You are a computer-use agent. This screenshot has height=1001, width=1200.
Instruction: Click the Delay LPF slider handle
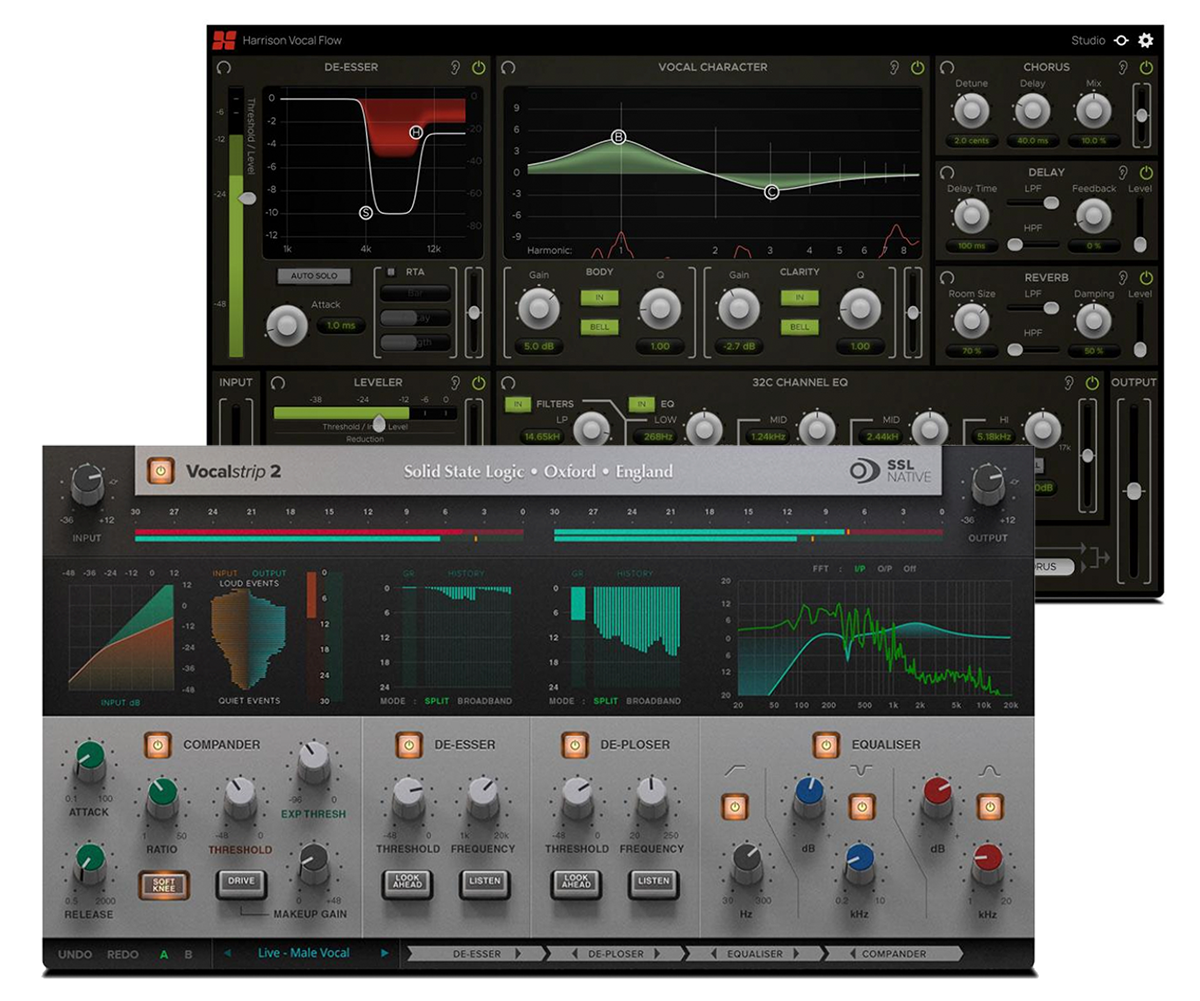[1050, 203]
